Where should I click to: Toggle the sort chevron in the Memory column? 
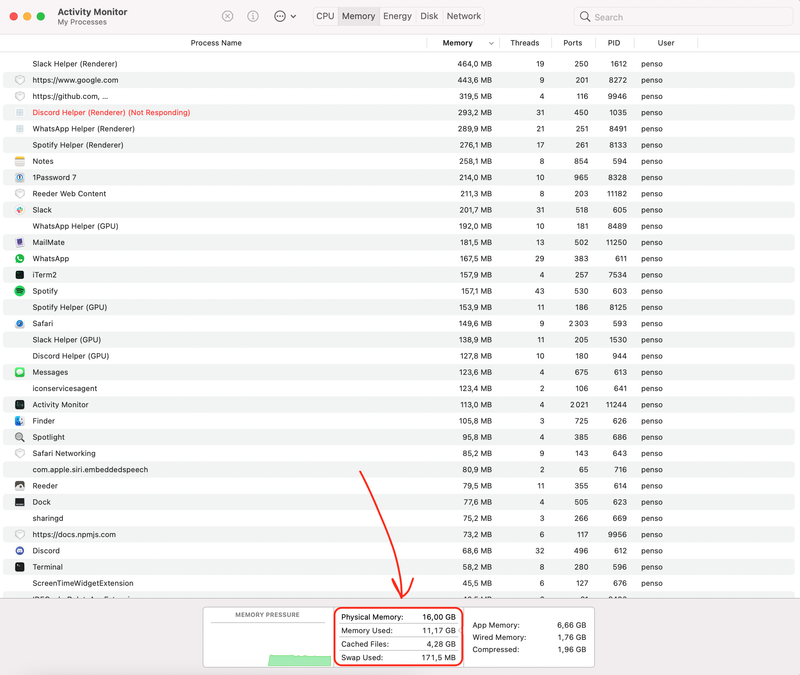tap(491, 43)
